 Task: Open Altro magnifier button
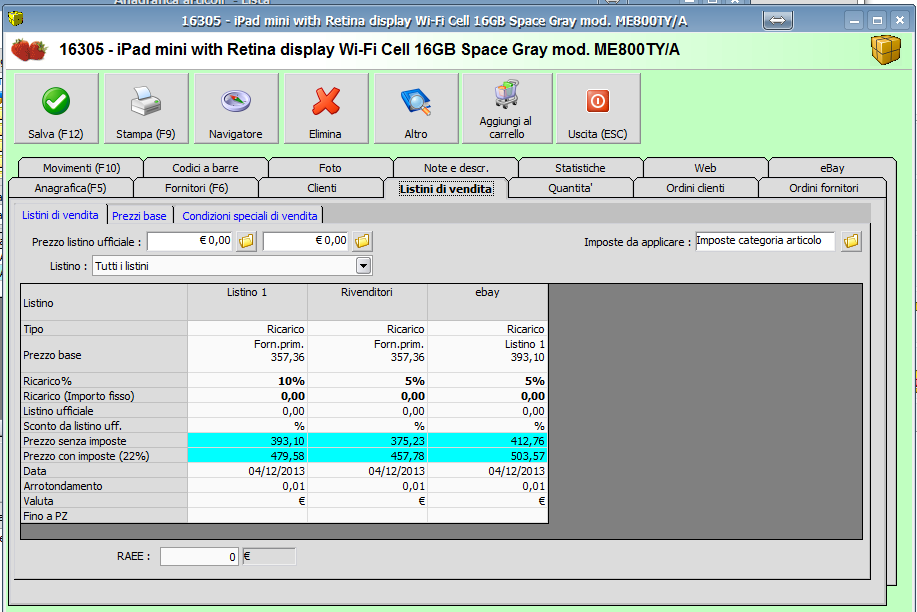tap(416, 108)
